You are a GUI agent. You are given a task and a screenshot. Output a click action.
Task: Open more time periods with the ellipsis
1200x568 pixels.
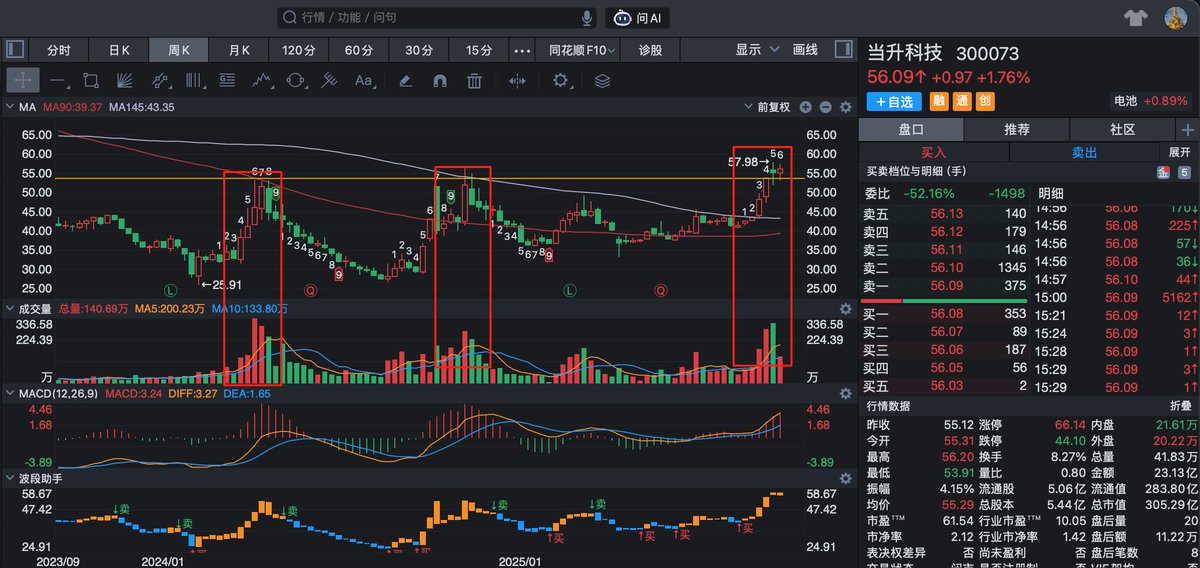click(522, 50)
